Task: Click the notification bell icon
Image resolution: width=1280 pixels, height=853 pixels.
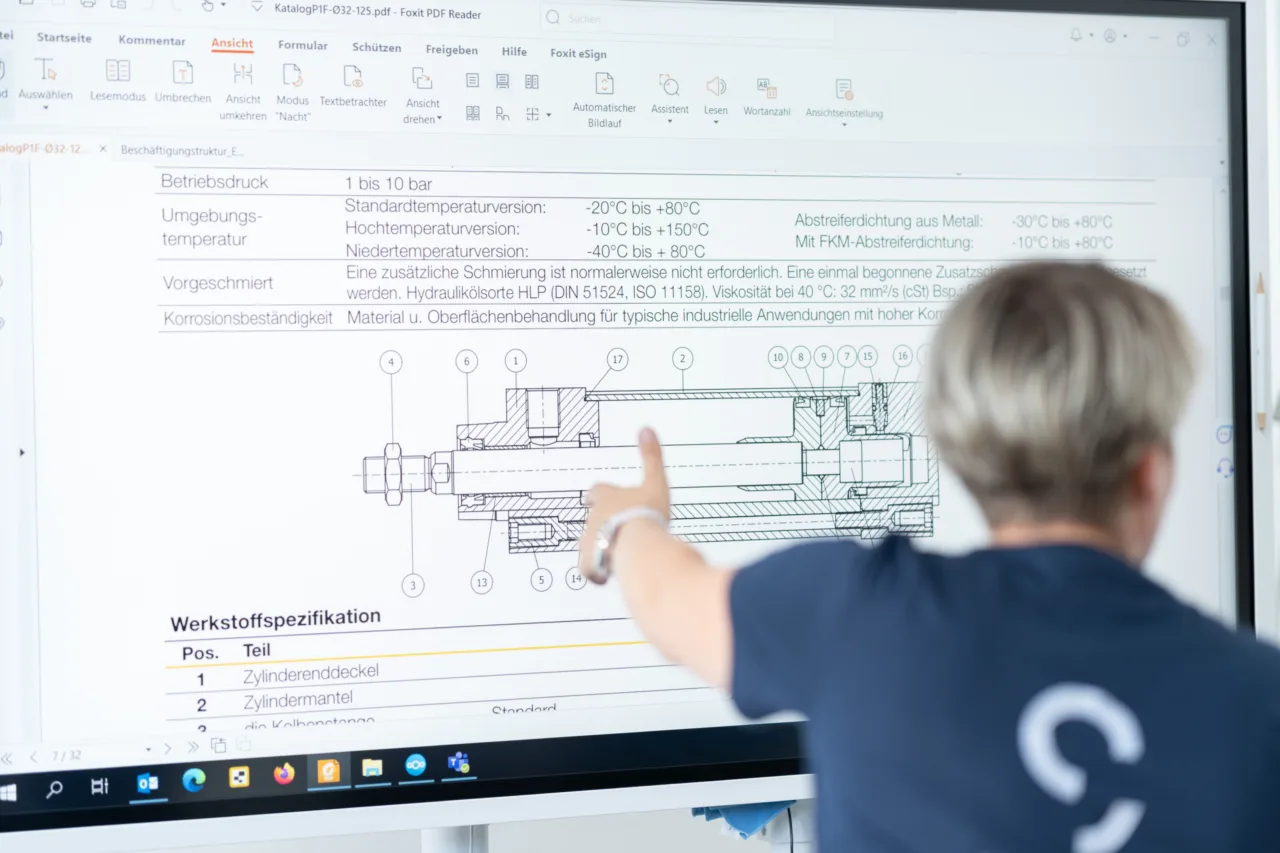Action: pyautogui.click(x=1076, y=36)
